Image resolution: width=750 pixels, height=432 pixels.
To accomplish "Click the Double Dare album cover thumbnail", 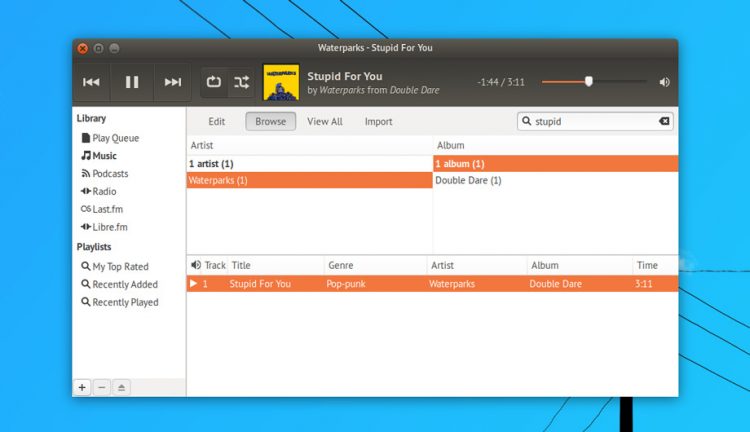I will tap(281, 82).
